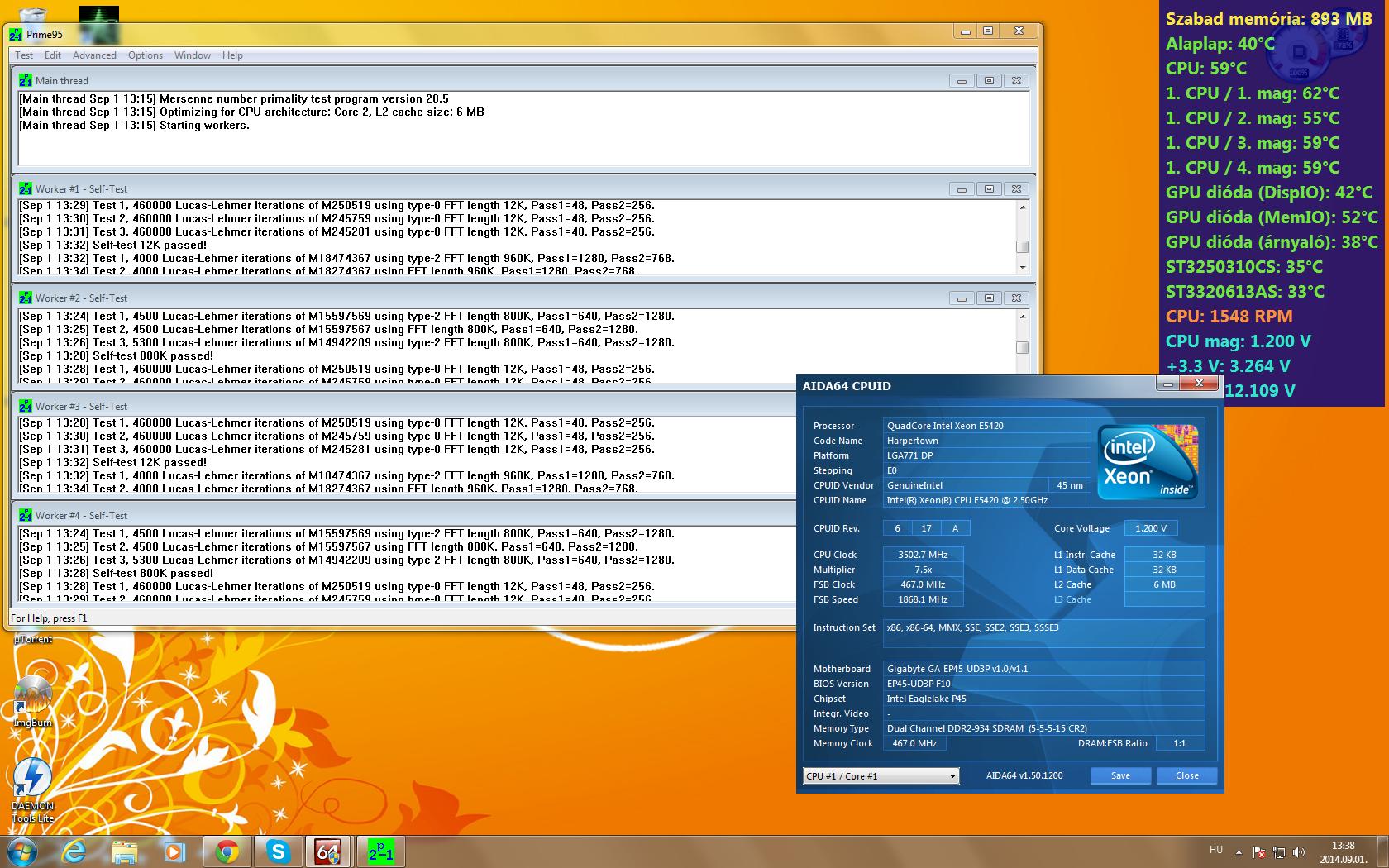Viewport: 1389px width, 868px height.
Task: Switch to Prime95 taskbar button
Action: (x=381, y=851)
